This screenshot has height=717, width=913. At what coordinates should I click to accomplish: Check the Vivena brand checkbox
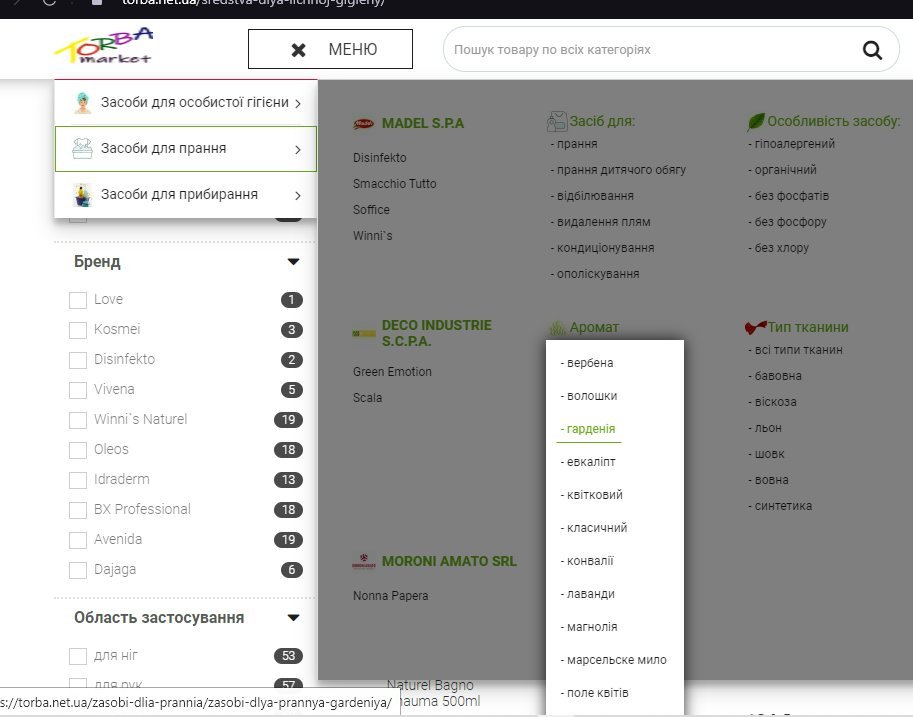pos(78,390)
